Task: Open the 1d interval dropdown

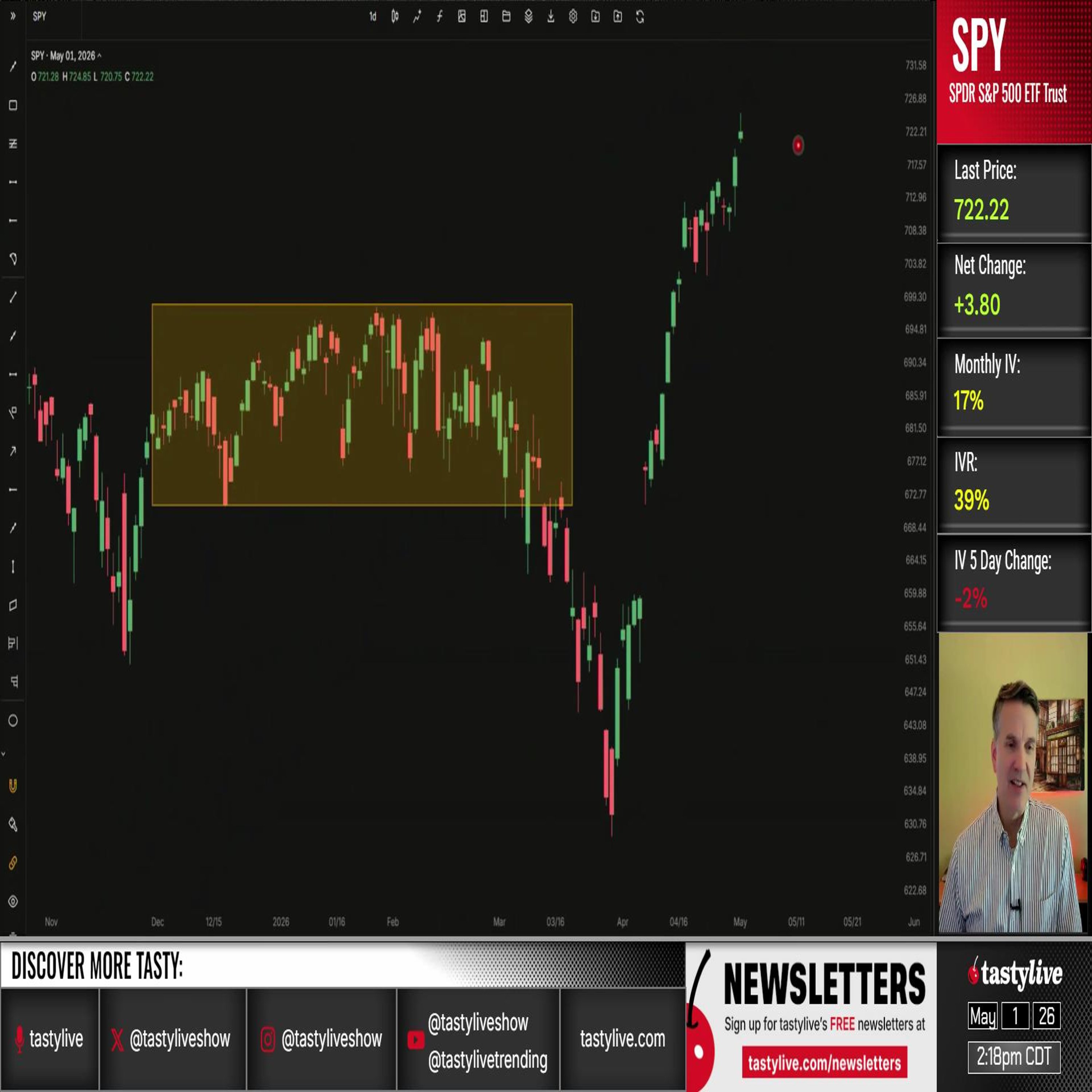Action: point(372,17)
